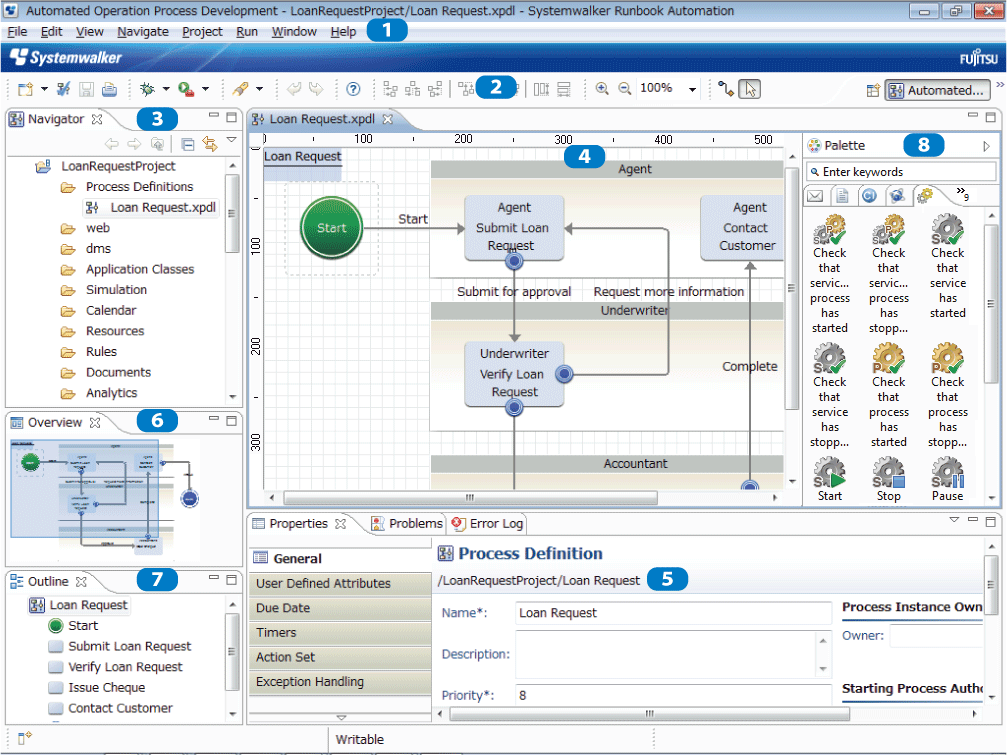Pick 'Check that service has started' palette item
The image size is (1007, 755).
[x=948, y=266]
